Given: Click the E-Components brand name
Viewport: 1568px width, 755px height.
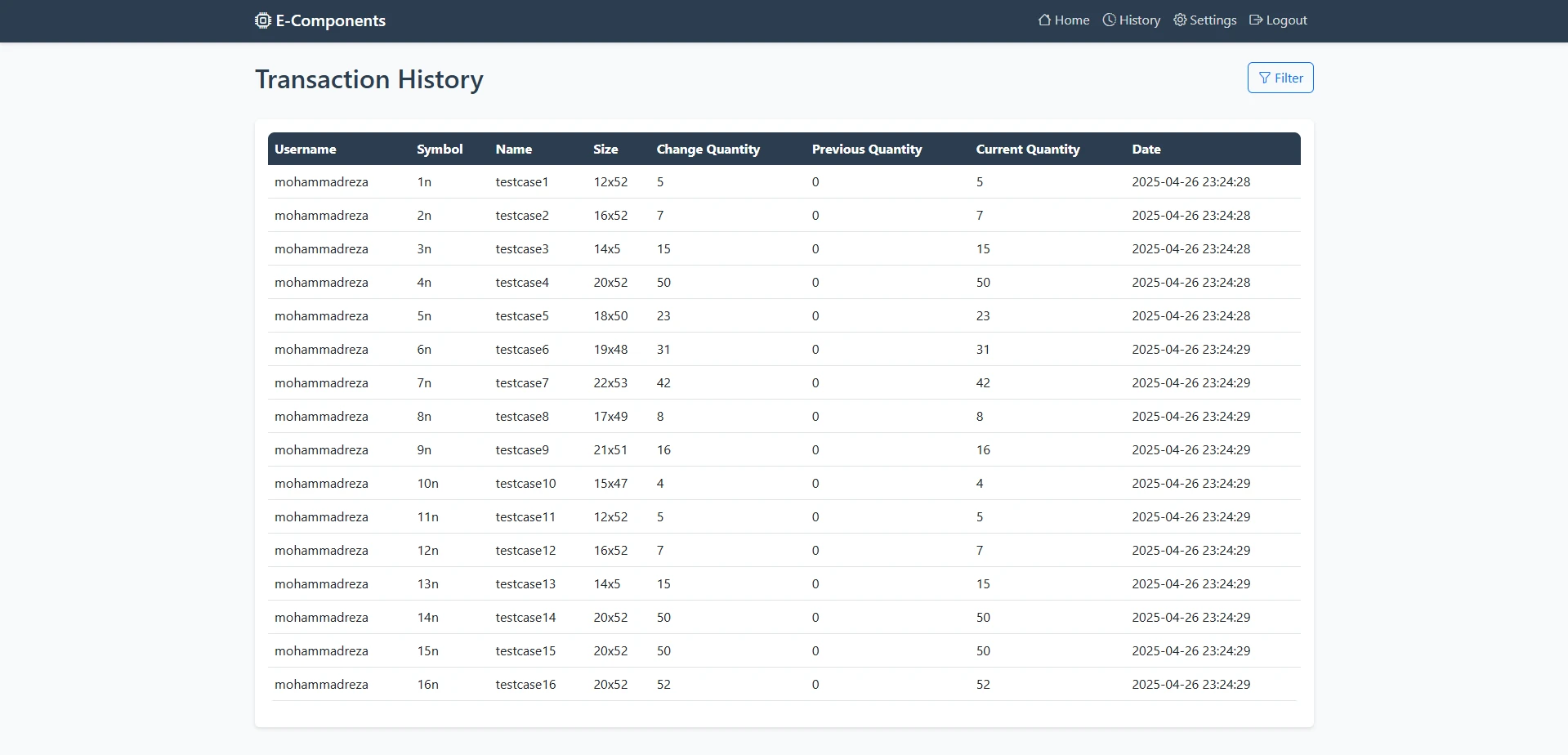Looking at the screenshot, I should (x=330, y=20).
